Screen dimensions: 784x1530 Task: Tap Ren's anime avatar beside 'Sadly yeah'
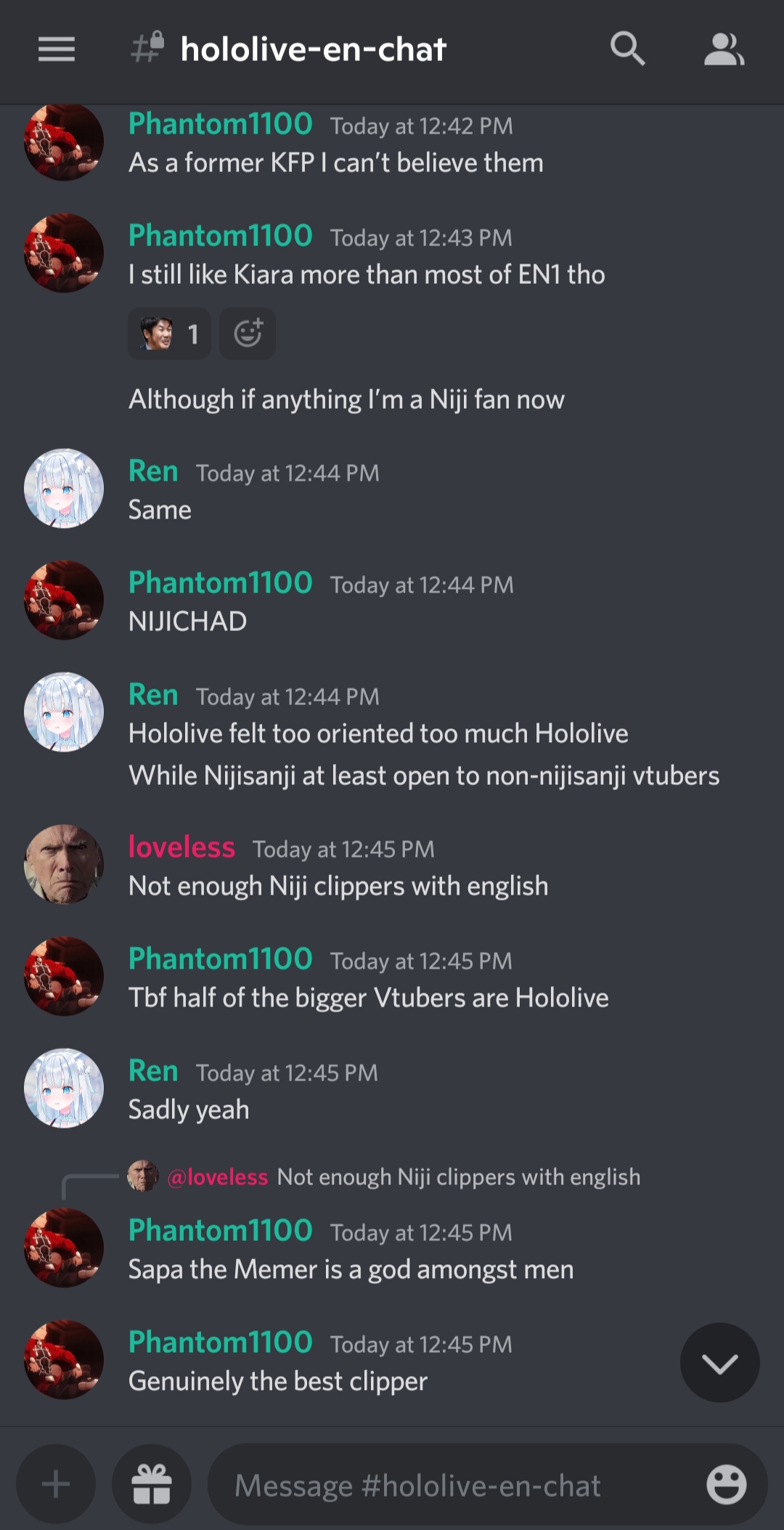(x=64, y=1088)
